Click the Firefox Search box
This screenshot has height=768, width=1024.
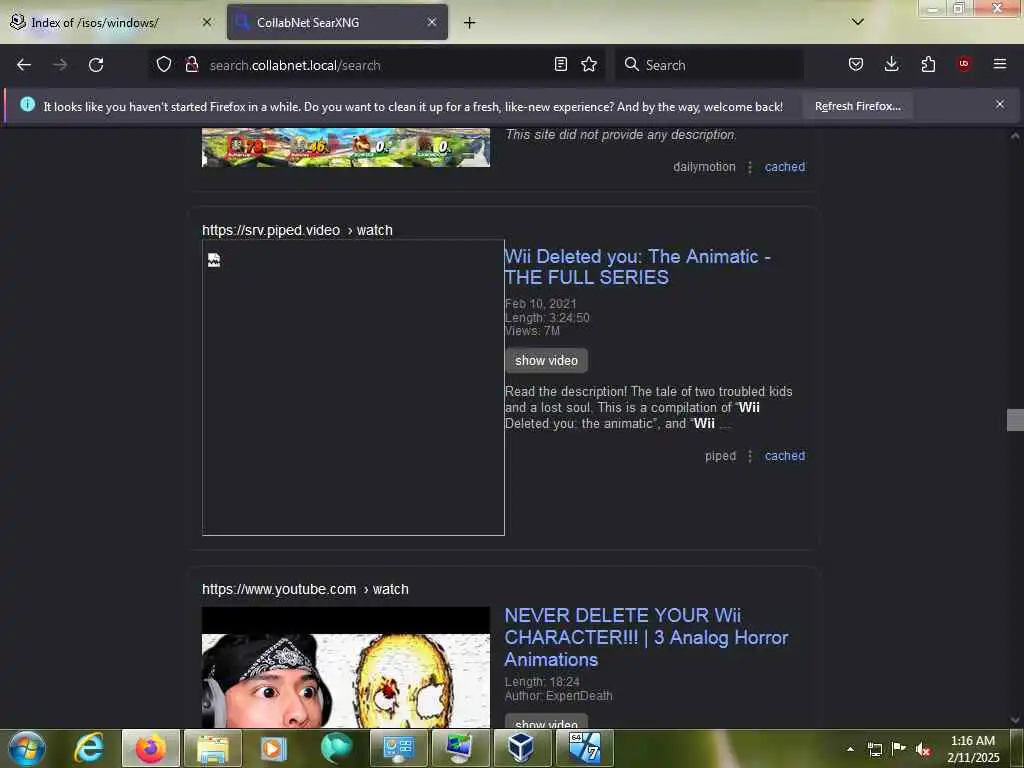(709, 65)
